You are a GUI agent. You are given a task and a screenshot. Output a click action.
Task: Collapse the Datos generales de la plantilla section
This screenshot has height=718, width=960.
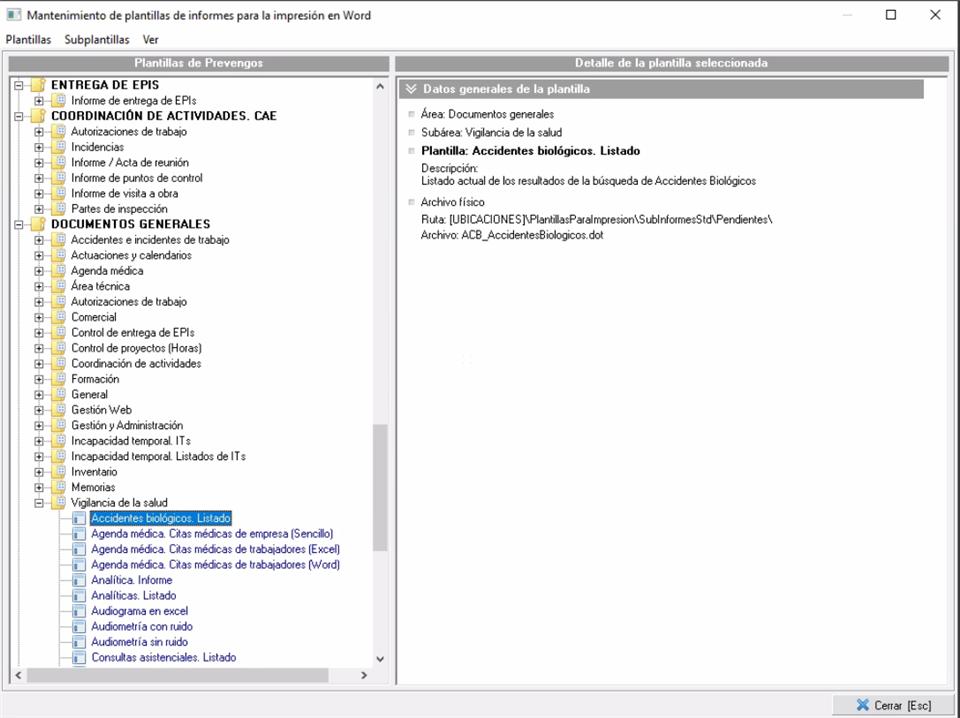coord(411,89)
